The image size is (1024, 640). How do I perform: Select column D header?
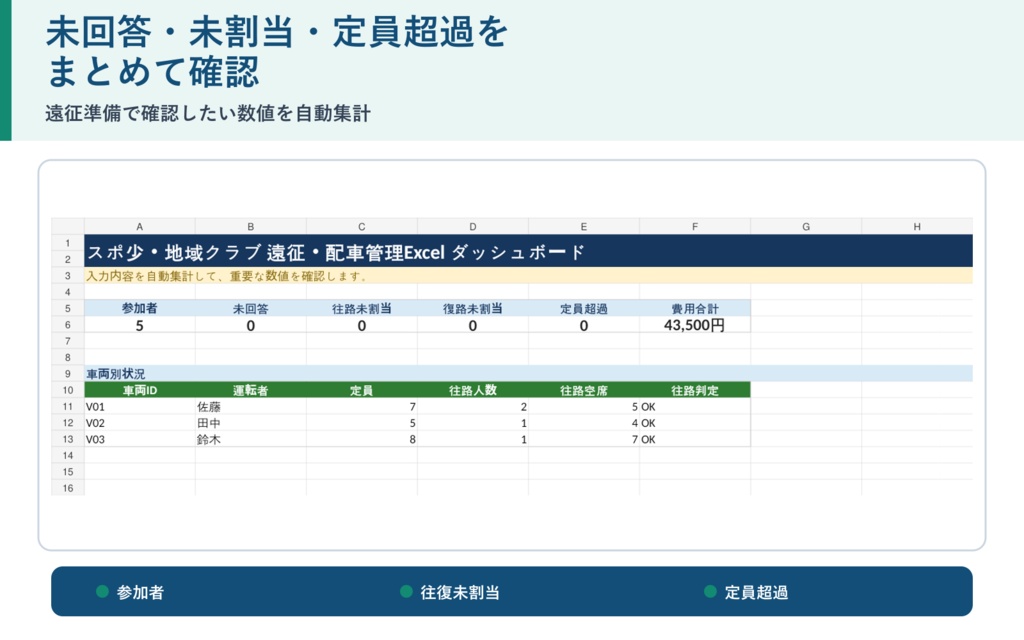click(473, 227)
